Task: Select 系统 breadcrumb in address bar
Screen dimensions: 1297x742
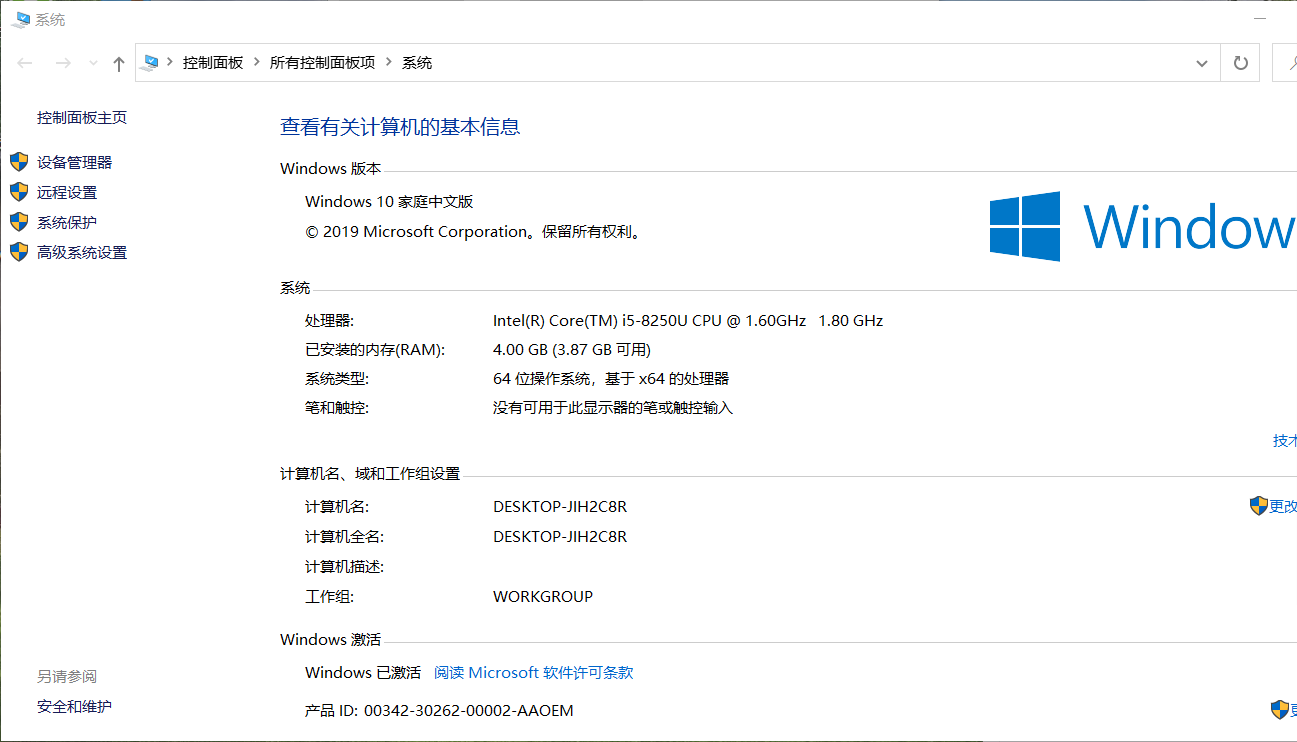Action: click(x=417, y=62)
